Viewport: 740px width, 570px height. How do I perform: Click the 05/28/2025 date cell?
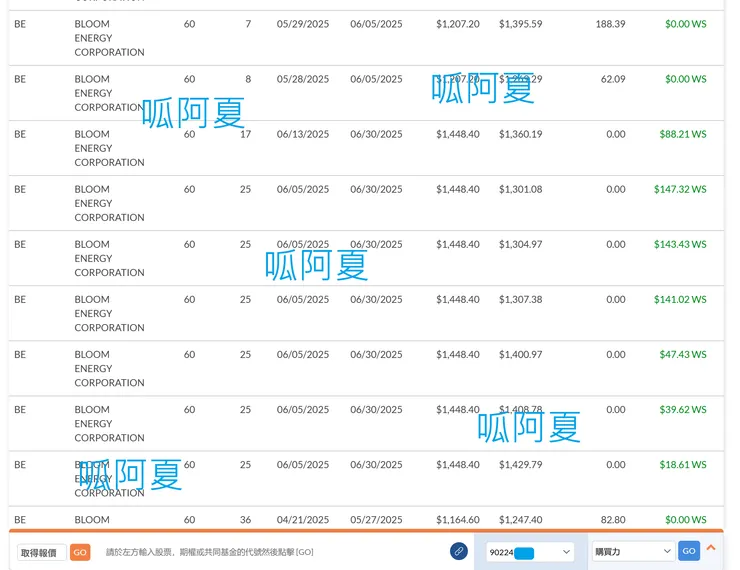tap(303, 79)
